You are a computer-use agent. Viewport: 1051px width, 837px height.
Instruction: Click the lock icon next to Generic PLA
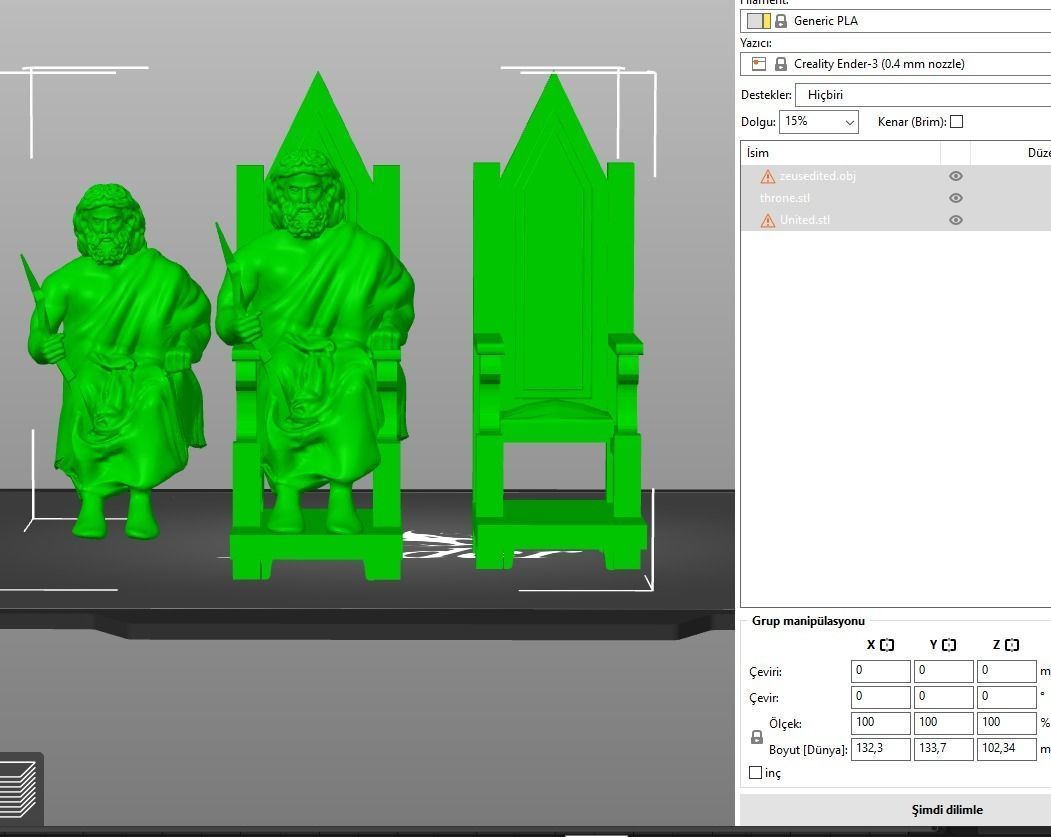click(781, 21)
